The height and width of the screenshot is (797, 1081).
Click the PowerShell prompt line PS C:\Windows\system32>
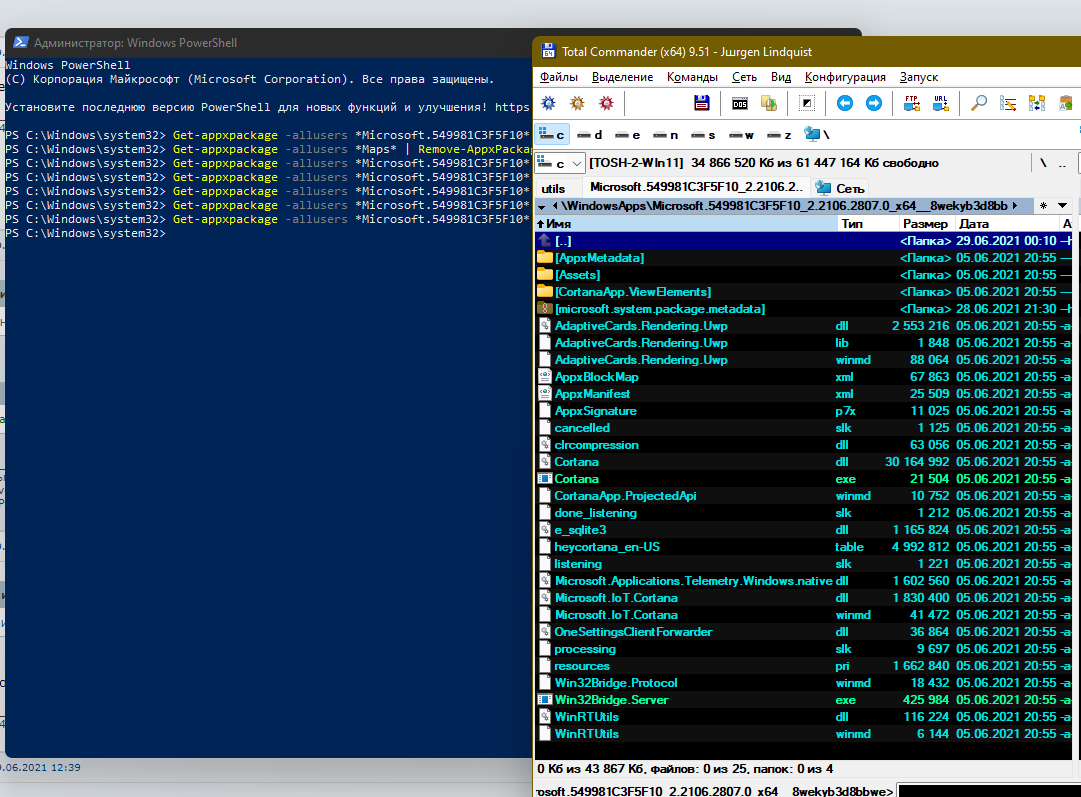(85, 233)
